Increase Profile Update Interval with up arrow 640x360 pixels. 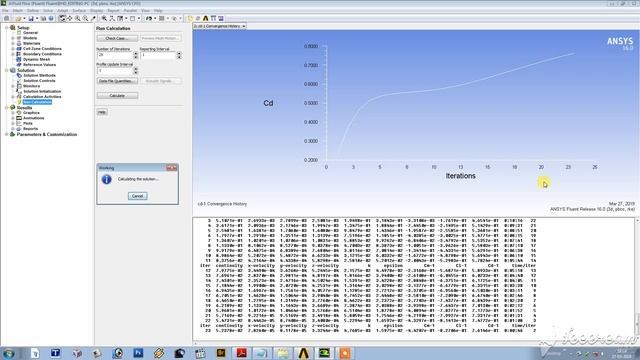click(136, 69)
